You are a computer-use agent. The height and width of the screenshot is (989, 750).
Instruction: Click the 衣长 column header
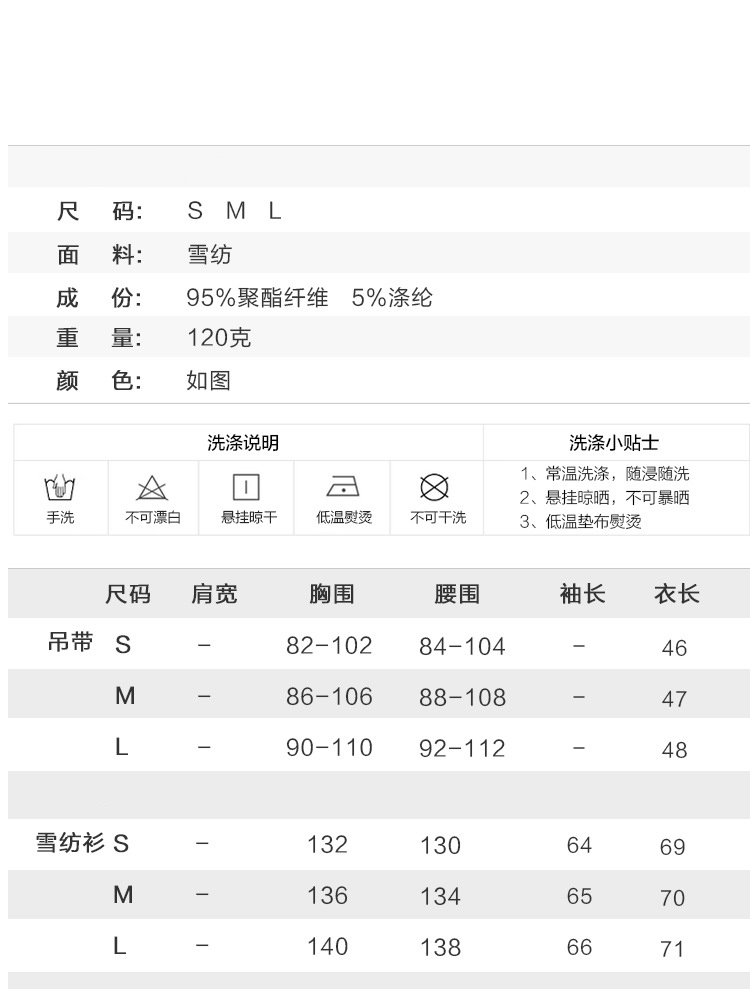[677, 594]
